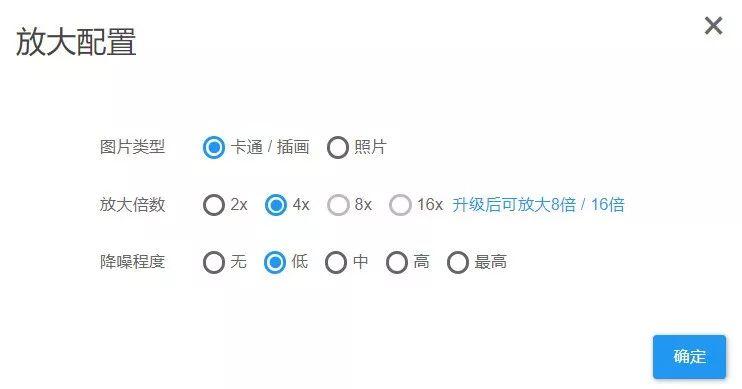The height and width of the screenshot is (389, 742).
Task: Click the 降噪程度 row label
Action: click(132, 262)
